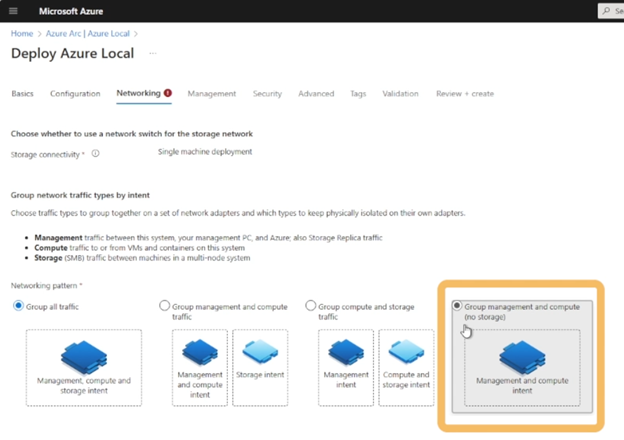Click the Networking tab error badge
The image size is (624, 440).
click(x=168, y=93)
